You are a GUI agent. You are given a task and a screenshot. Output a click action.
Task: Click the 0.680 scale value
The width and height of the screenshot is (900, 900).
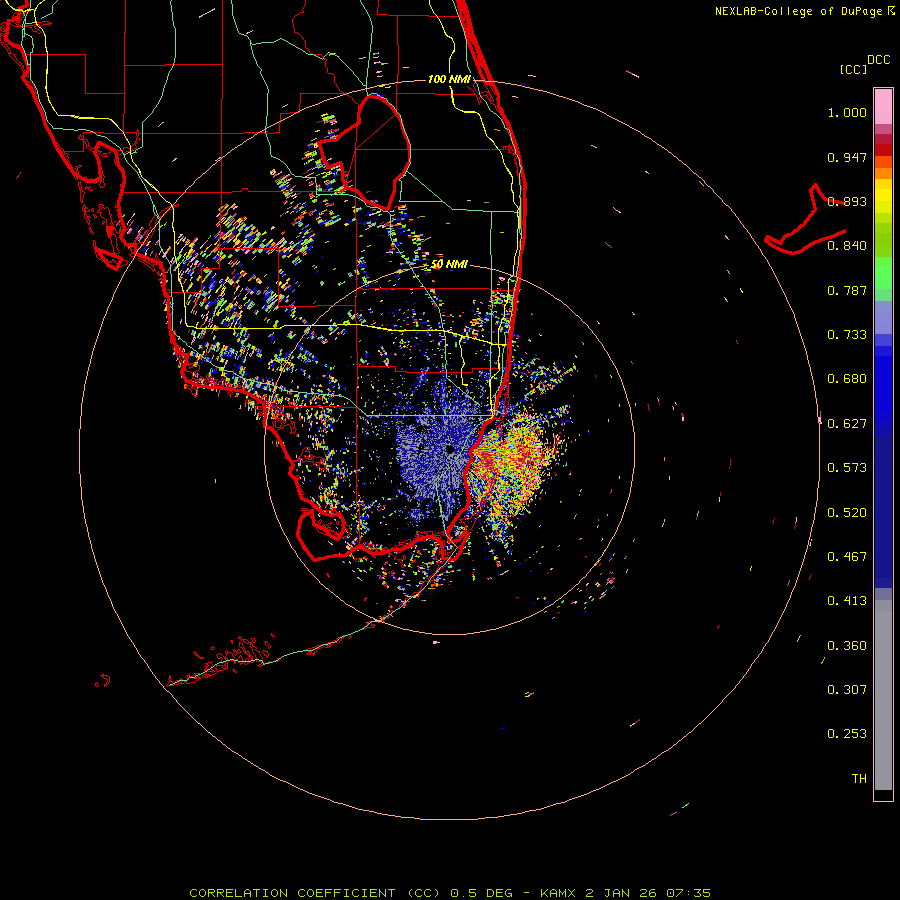(847, 379)
